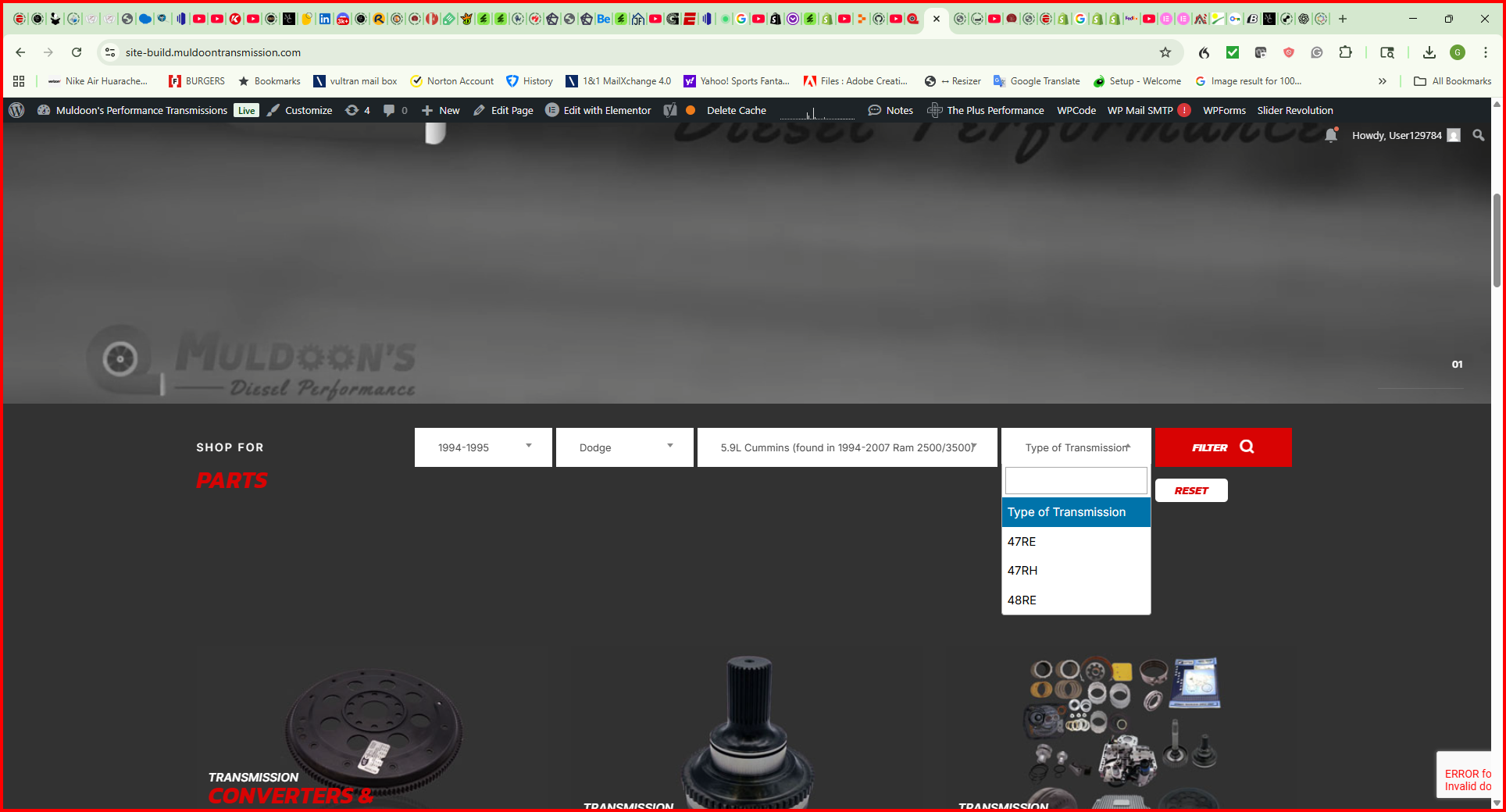Select 47RE from the transmission type list

point(1021,541)
